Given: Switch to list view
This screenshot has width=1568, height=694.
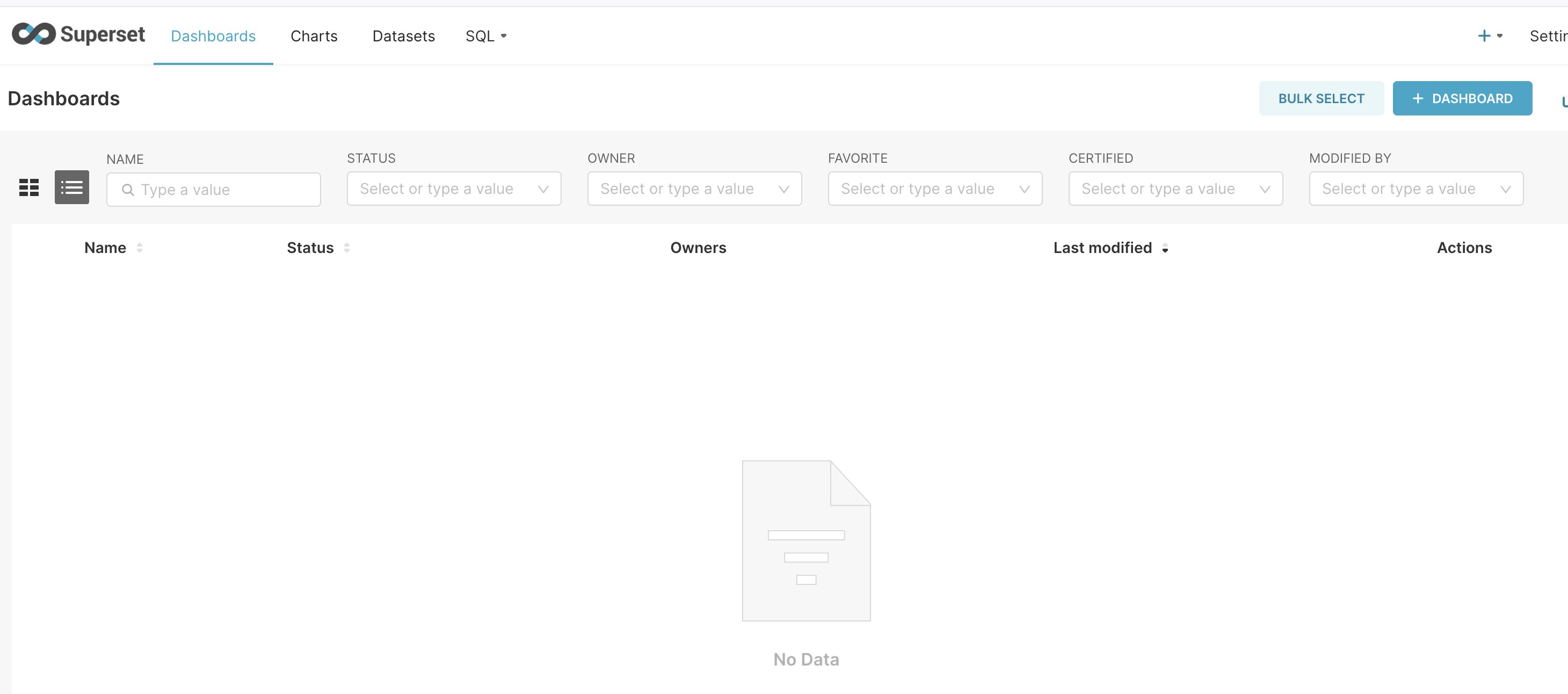Looking at the screenshot, I should point(72,187).
